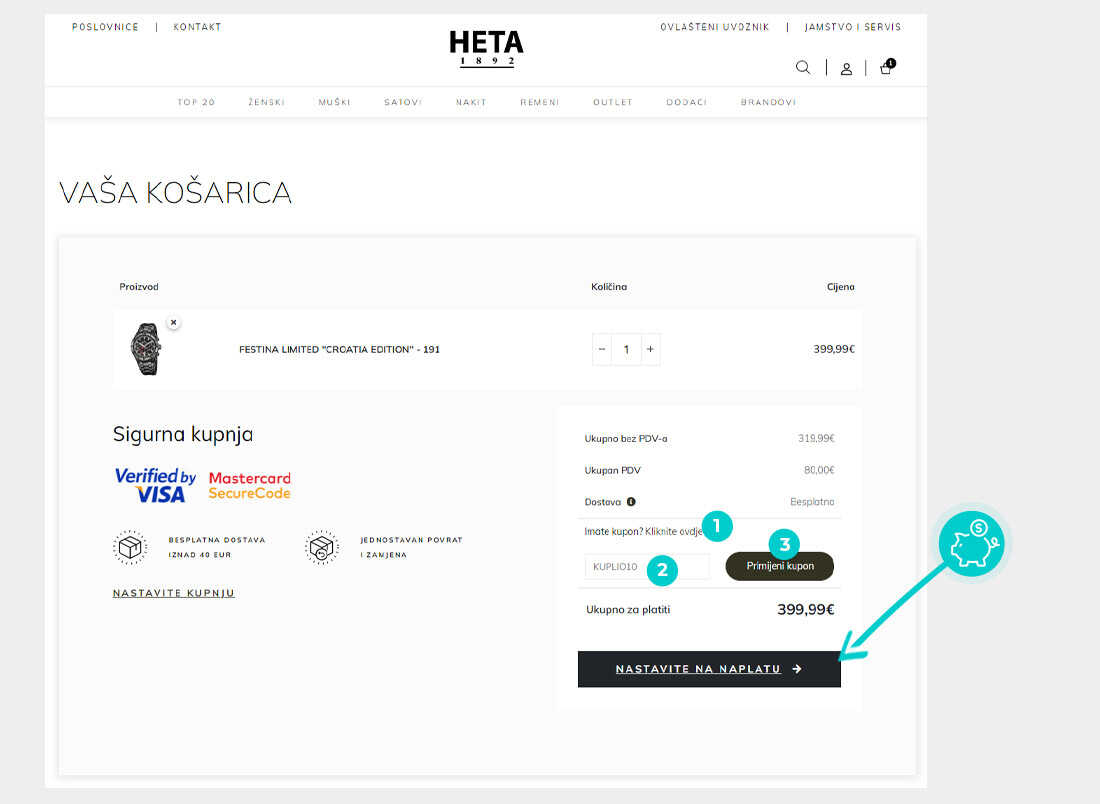The height and width of the screenshot is (804, 1100).
Task: Click the 'Količina' column header
Action: [609, 287]
